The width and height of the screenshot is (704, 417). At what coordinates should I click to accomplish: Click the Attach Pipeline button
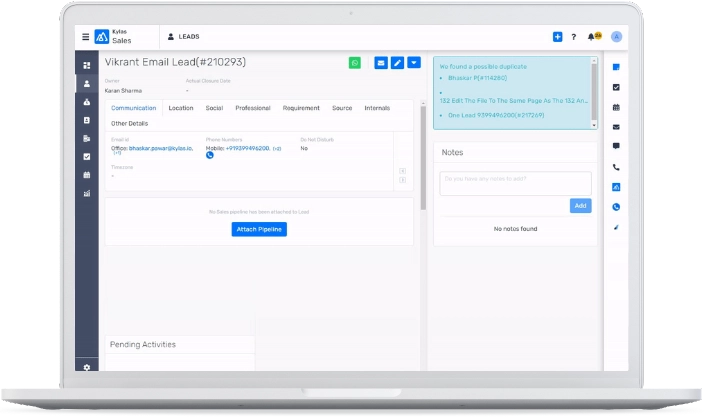pos(259,229)
